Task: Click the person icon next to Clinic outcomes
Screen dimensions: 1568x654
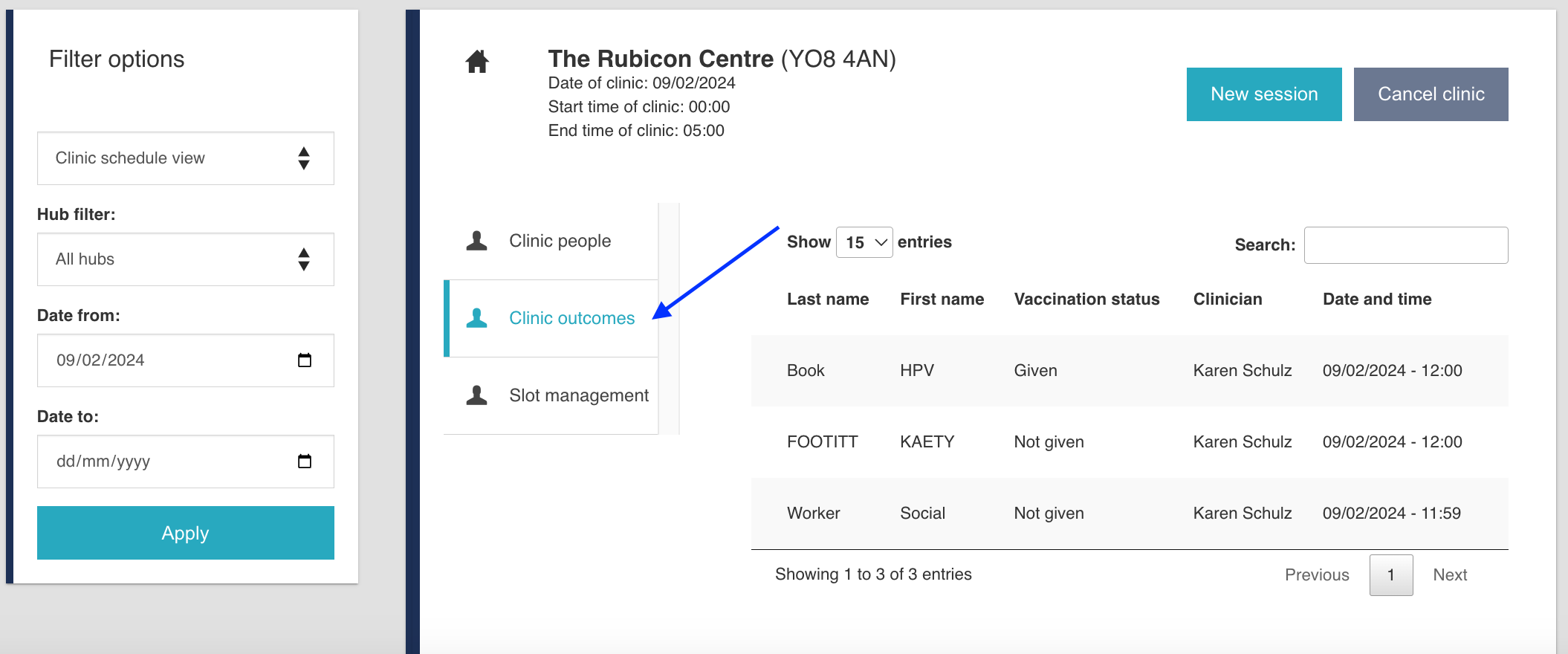Action: (x=476, y=318)
